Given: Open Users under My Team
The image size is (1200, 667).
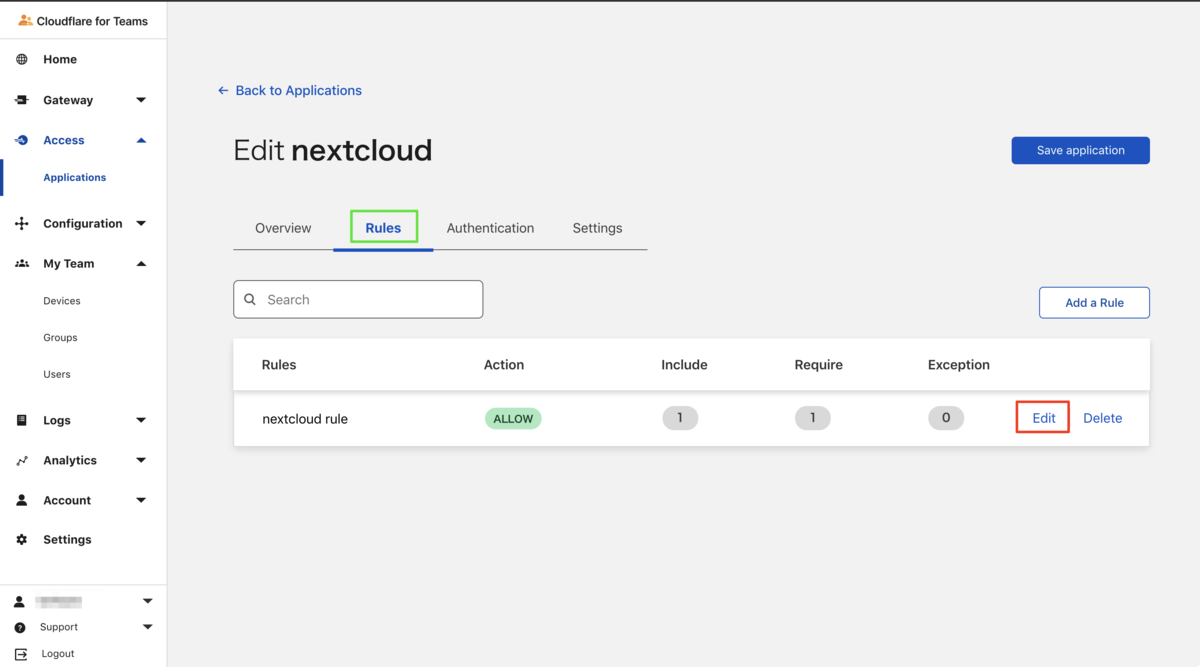Looking at the screenshot, I should (x=57, y=374).
